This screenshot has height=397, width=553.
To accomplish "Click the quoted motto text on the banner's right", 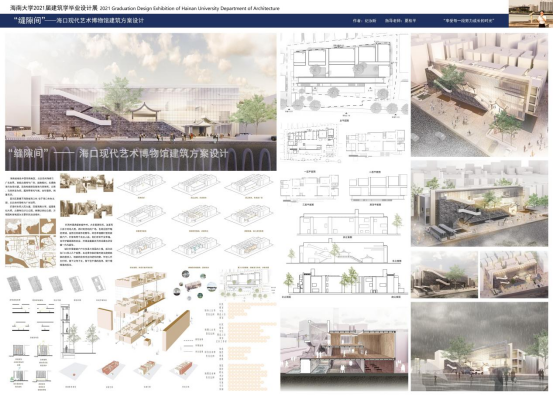I will click(468, 21).
